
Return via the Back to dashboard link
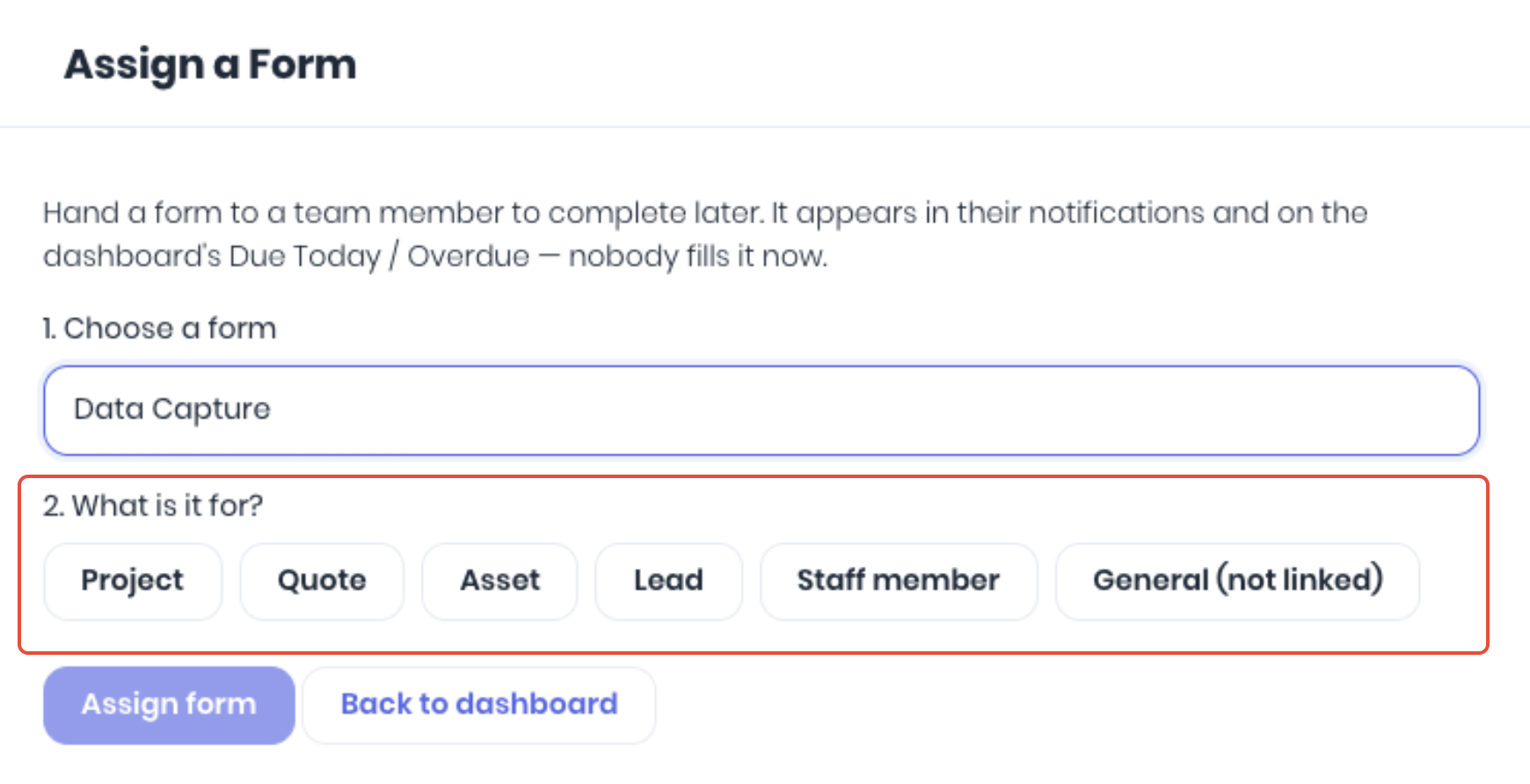pyautogui.click(x=479, y=705)
